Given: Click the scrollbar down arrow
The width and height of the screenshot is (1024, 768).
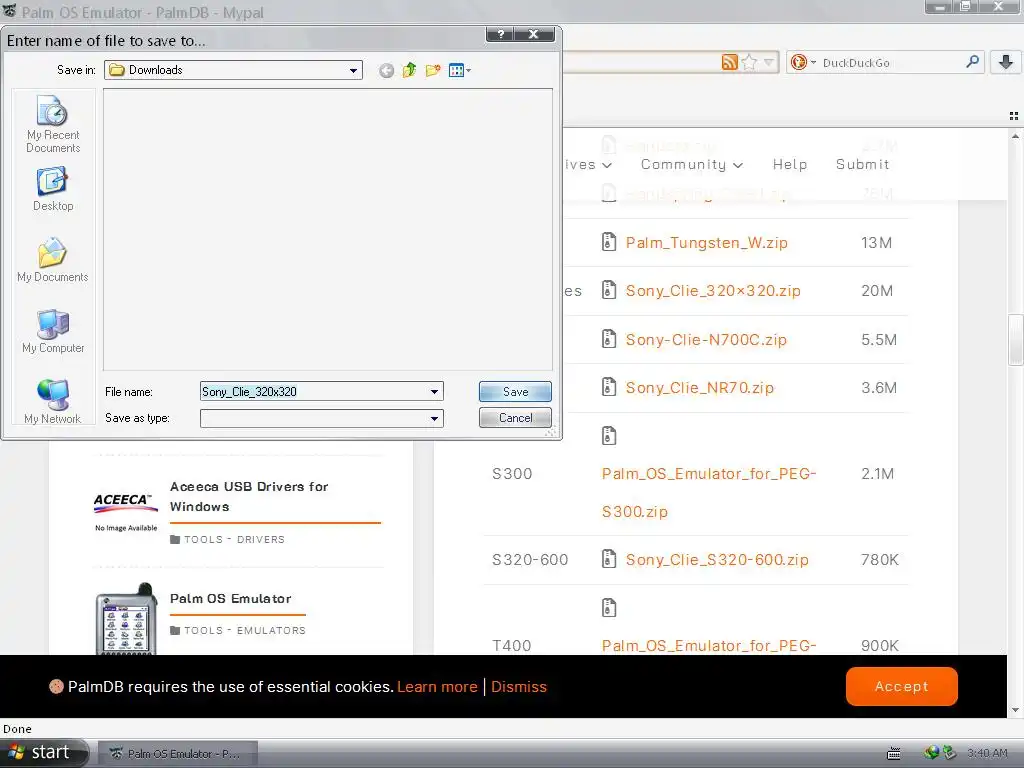Looking at the screenshot, I should pyautogui.click(x=1015, y=711).
